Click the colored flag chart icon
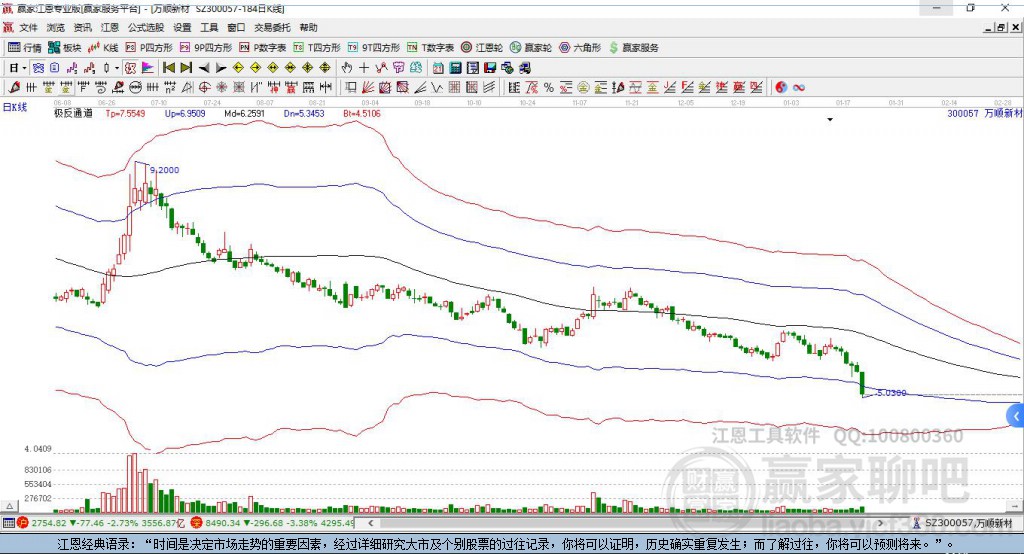The height and width of the screenshot is (554, 1024). coord(148,68)
